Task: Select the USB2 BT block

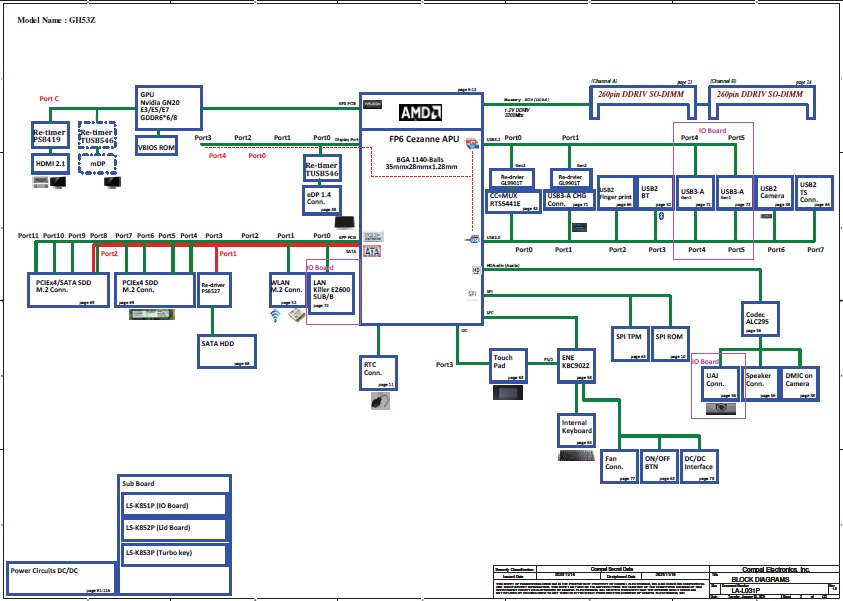Action: click(x=656, y=193)
